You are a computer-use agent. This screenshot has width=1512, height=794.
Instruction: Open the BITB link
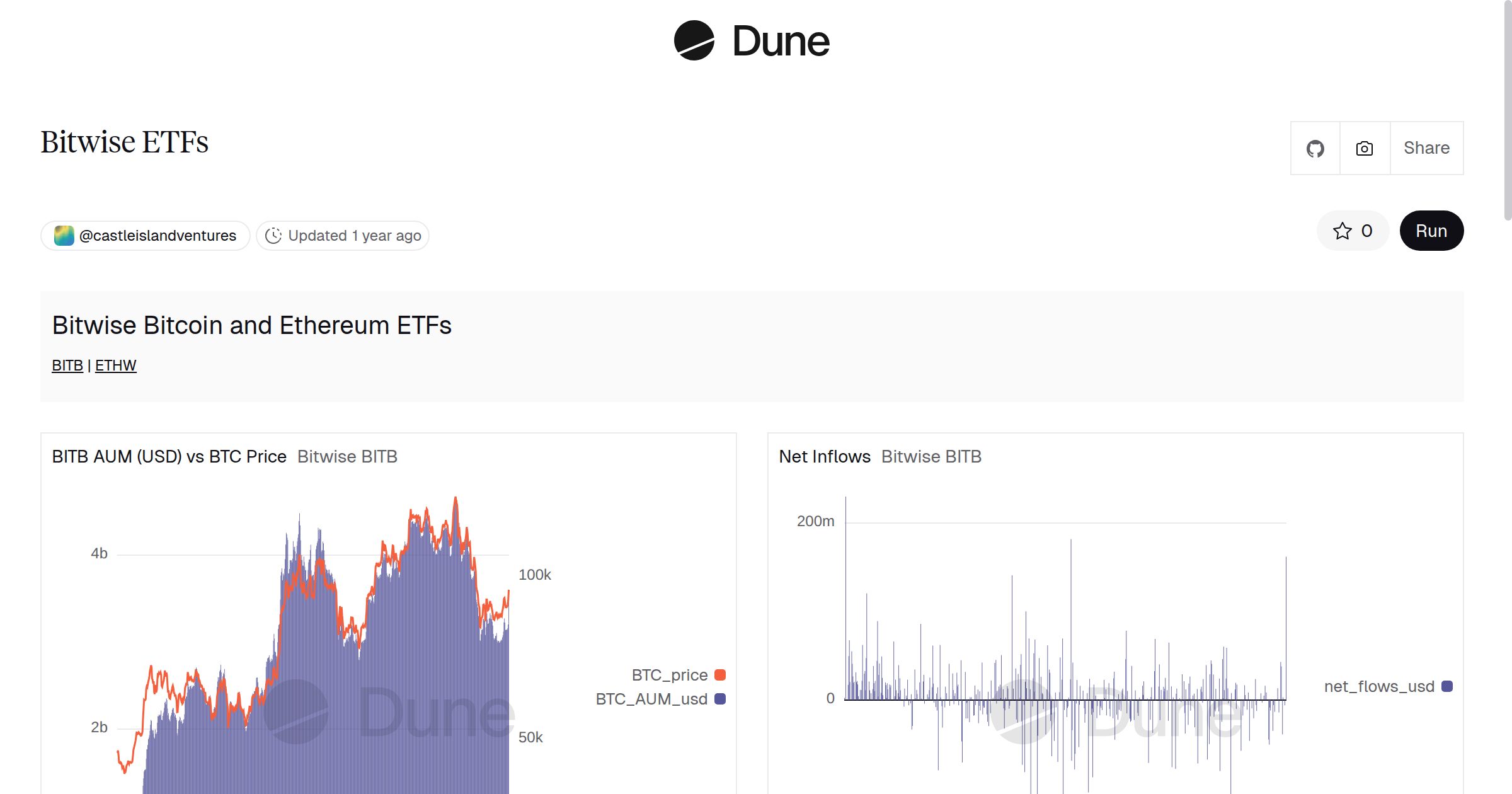[x=67, y=365]
